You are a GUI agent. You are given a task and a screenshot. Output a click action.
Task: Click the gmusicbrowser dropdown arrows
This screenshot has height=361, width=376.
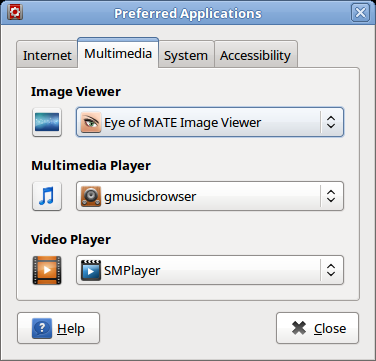tap(331, 196)
